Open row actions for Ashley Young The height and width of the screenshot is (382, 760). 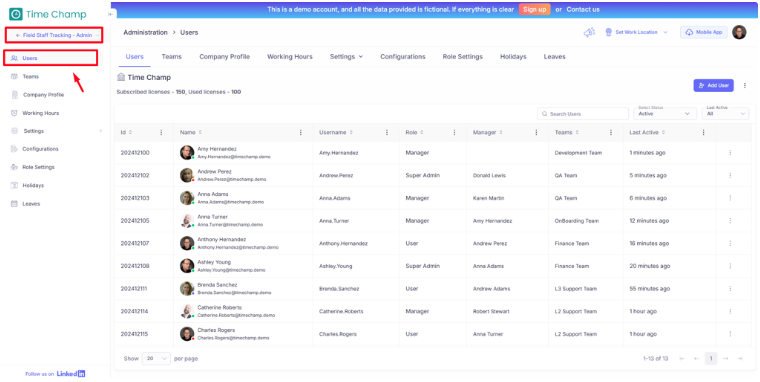(730, 266)
